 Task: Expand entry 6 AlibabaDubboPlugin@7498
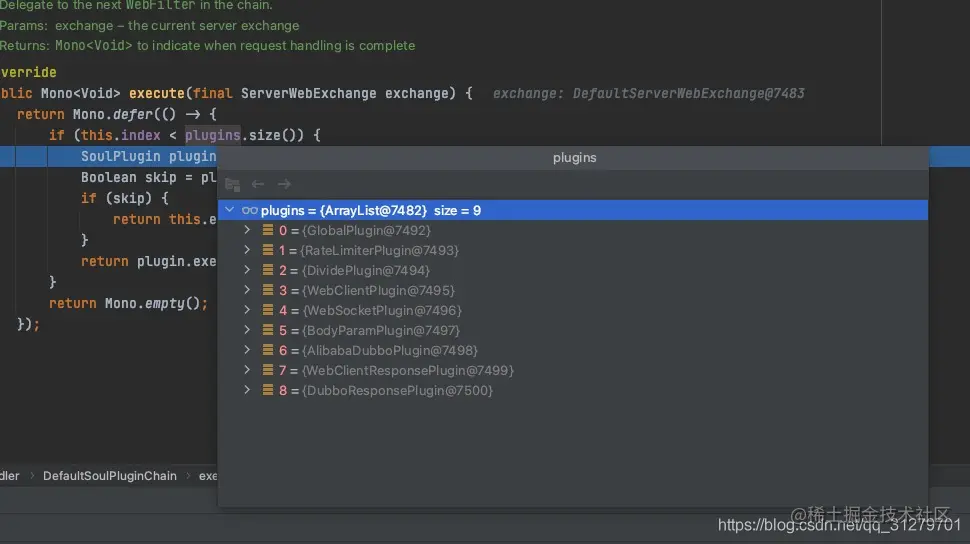coord(247,350)
